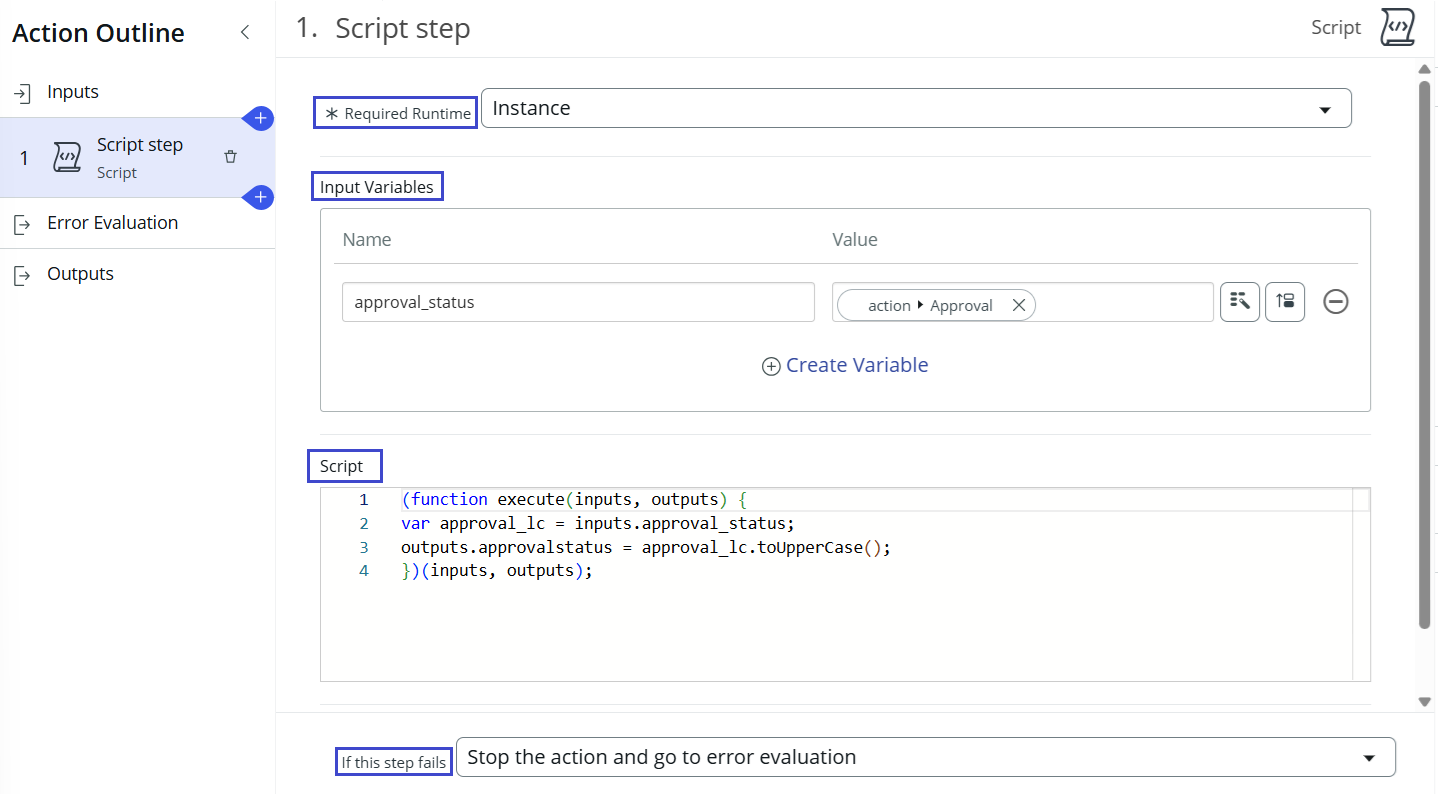Screen dimensions: 1438x794
Task: Click the Input Variables label
Action: pos(377,187)
